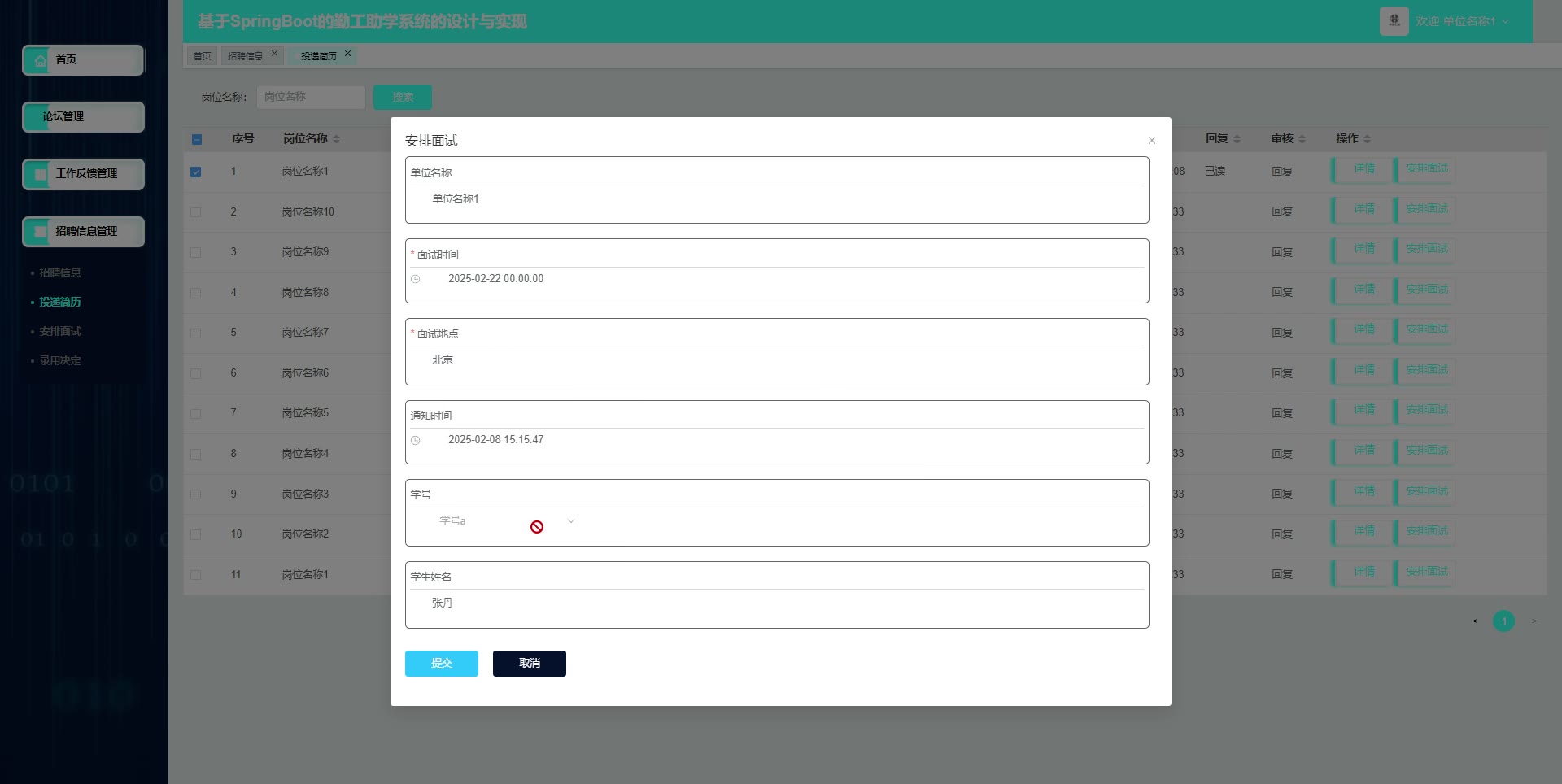Check the checkbox for row 3 岗位名称9
1562x784 pixels.
point(196,252)
